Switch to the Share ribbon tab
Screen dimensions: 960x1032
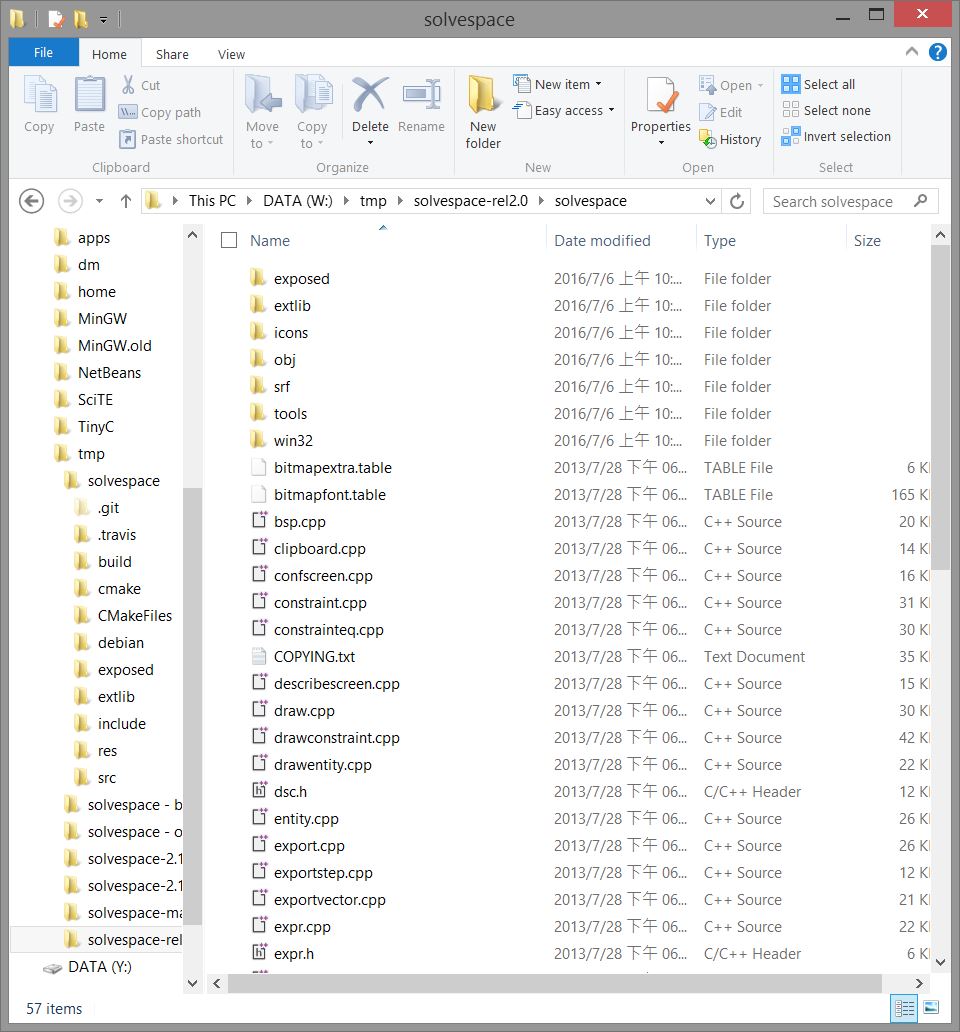(172, 54)
